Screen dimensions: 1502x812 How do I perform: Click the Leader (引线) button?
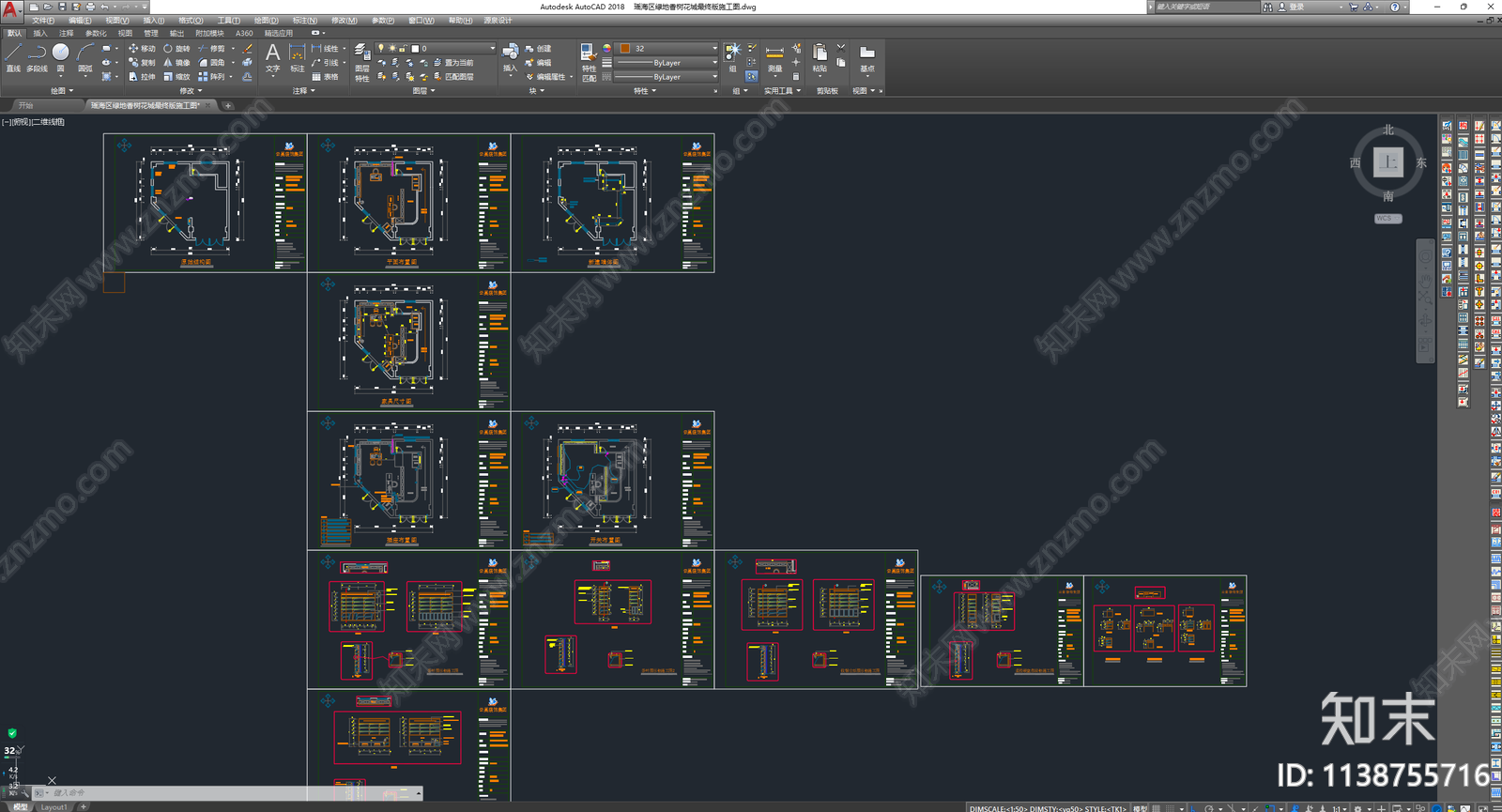[x=326, y=63]
